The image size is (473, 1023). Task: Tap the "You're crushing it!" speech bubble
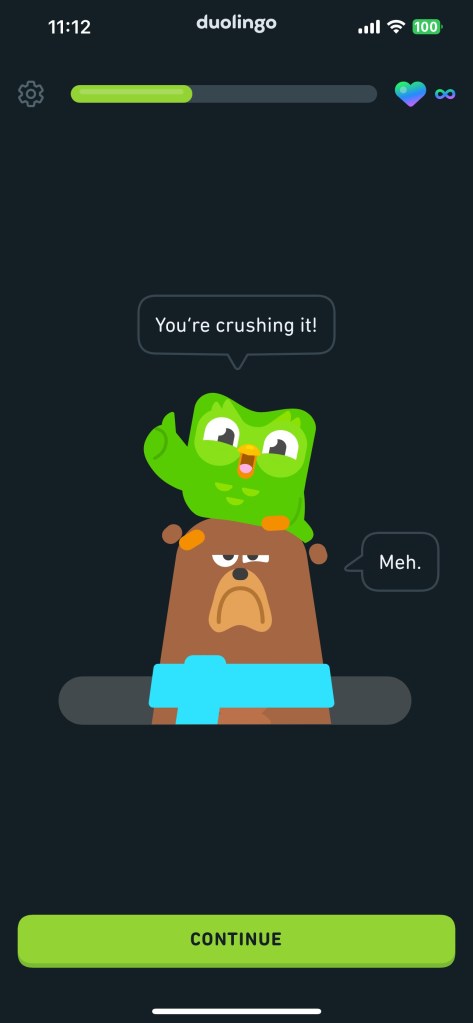(236, 326)
